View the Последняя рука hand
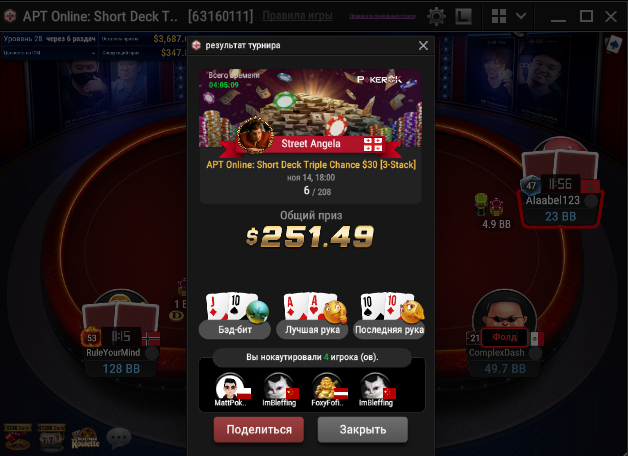Screen dimensions: 628x456 (389, 316)
